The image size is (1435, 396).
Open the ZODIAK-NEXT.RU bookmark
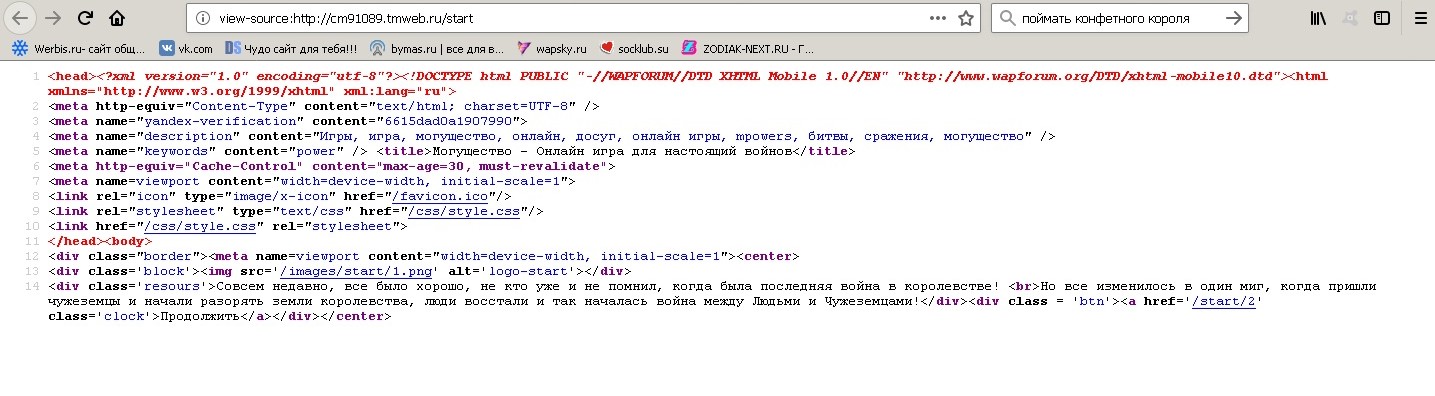click(748, 47)
